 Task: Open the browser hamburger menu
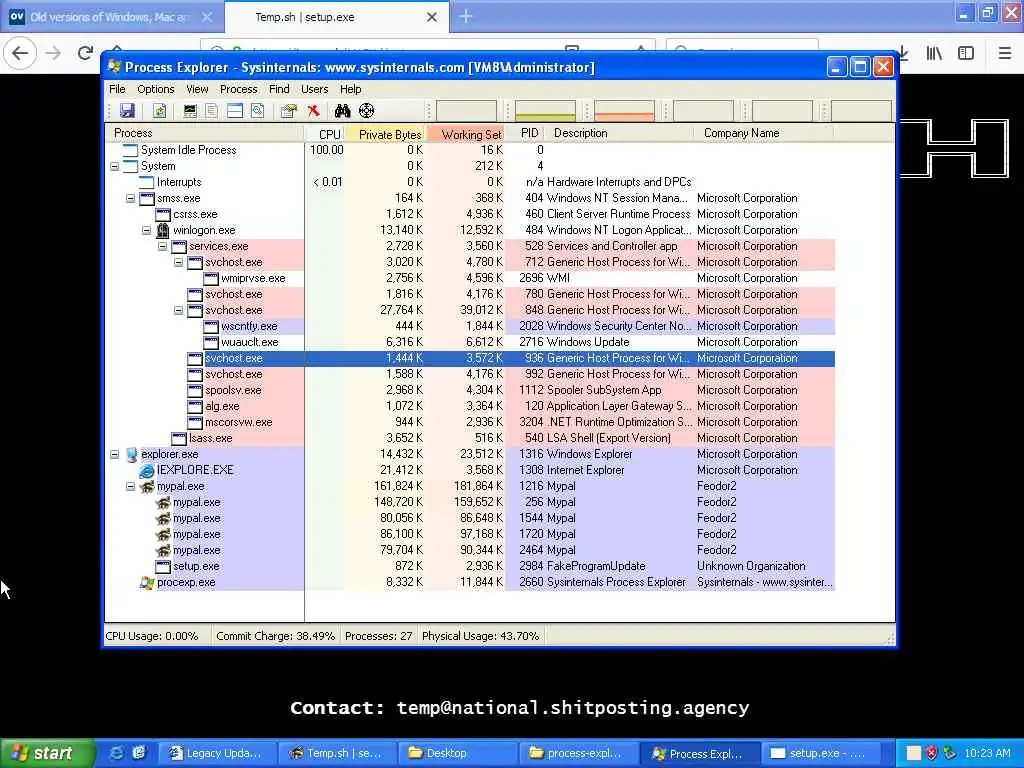click(x=1005, y=53)
